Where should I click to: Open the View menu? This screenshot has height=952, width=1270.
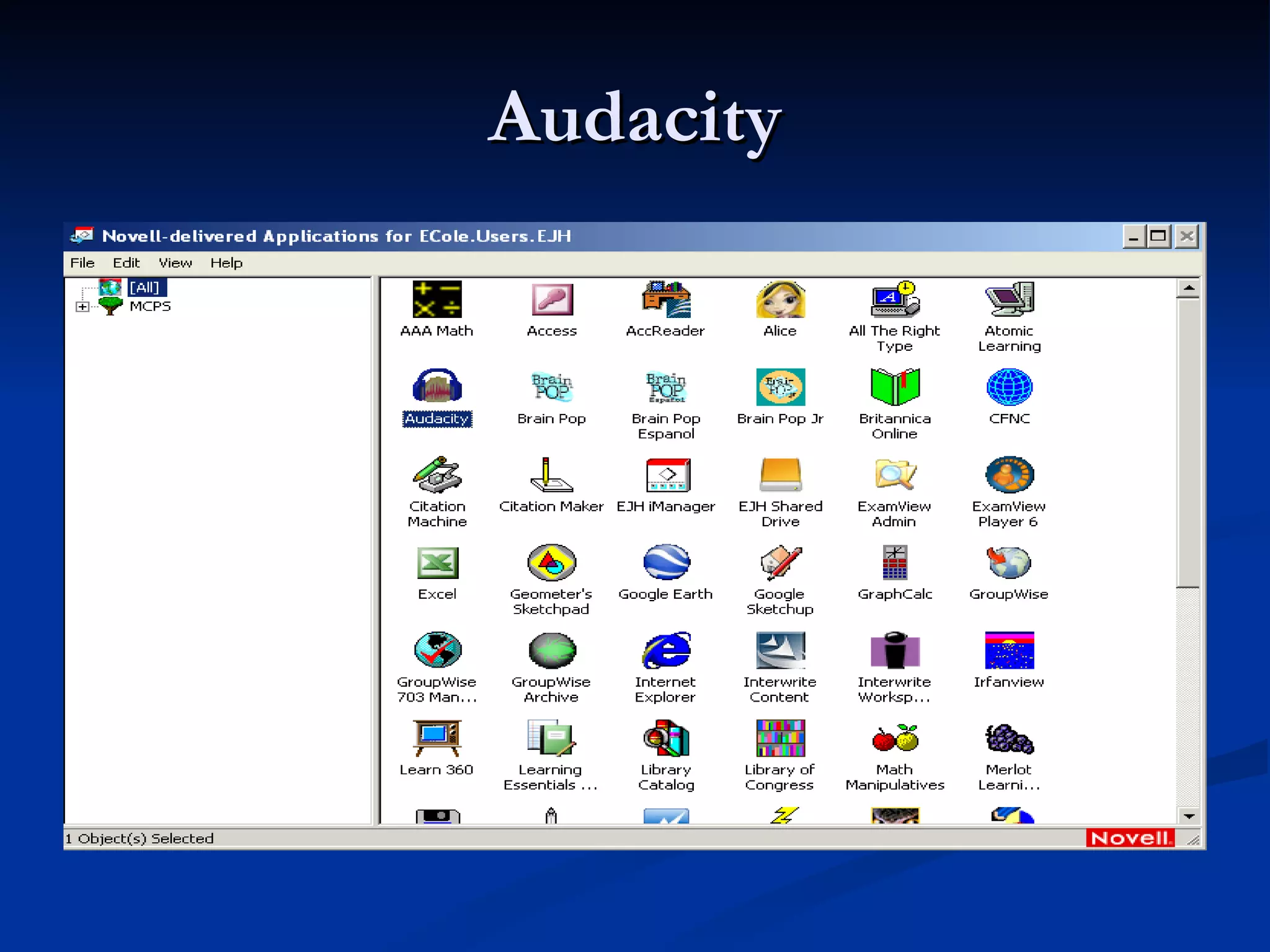175,263
